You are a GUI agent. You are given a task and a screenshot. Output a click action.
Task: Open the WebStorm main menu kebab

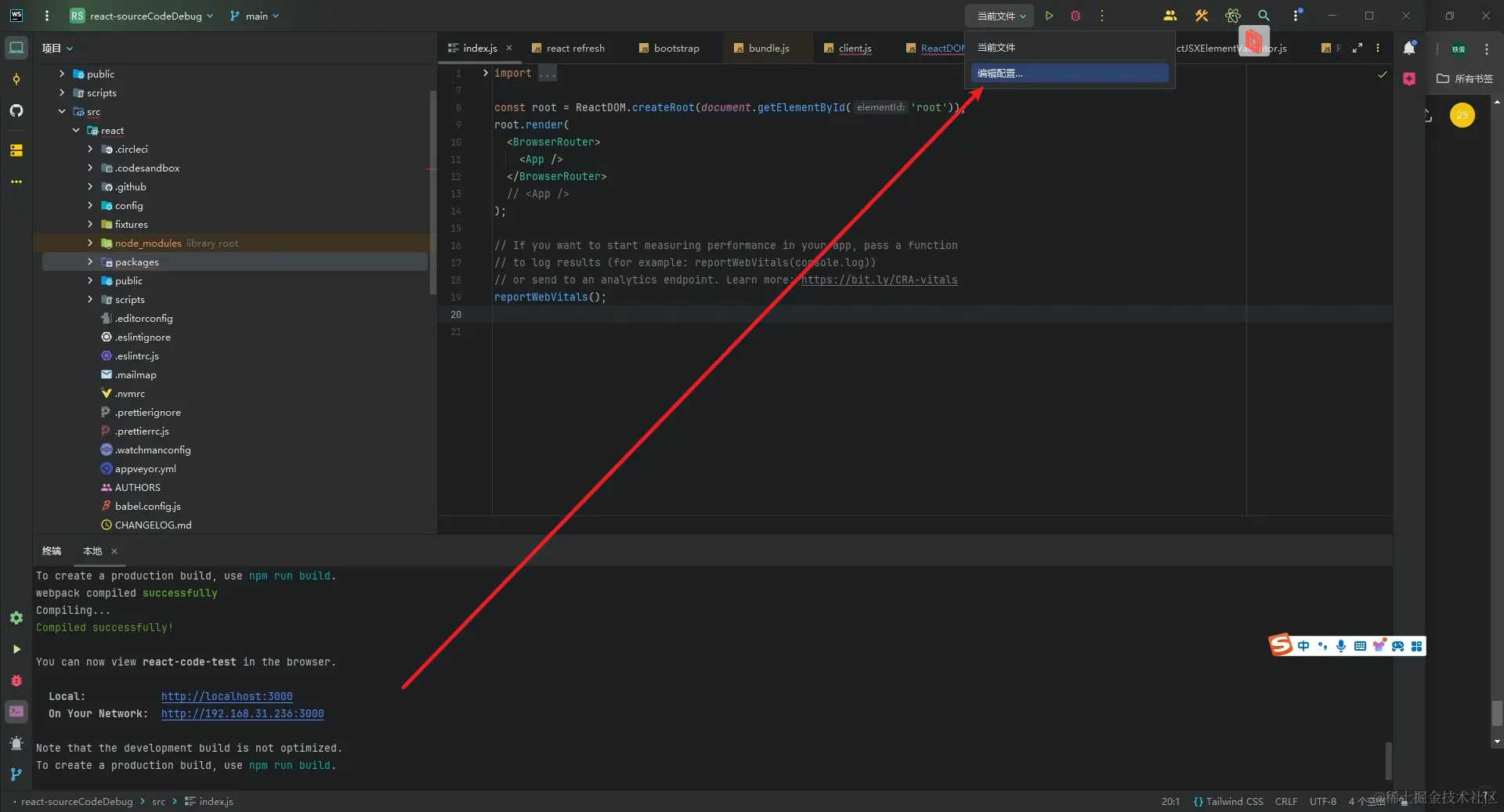point(47,16)
